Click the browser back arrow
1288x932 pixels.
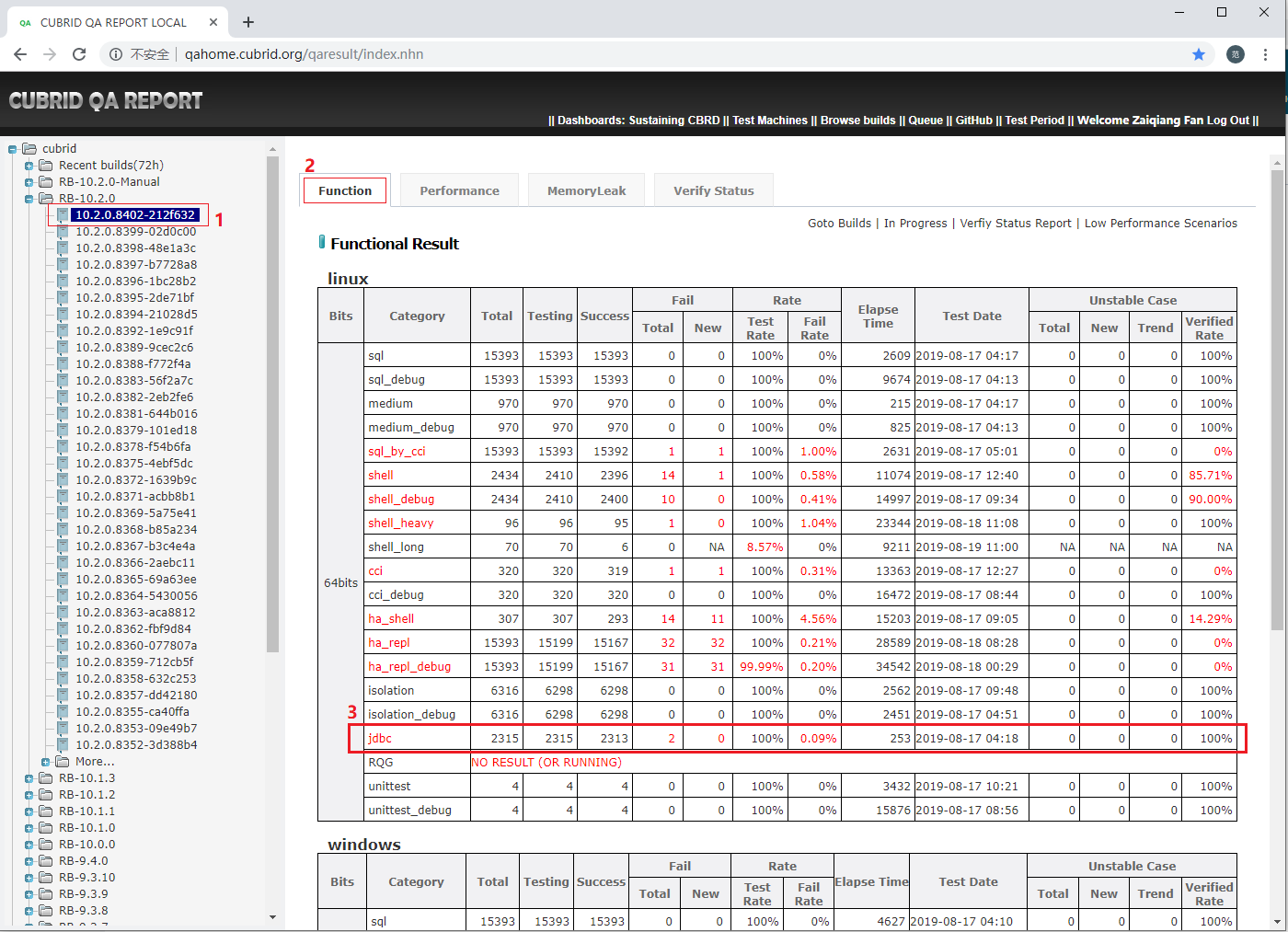click(x=20, y=54)
